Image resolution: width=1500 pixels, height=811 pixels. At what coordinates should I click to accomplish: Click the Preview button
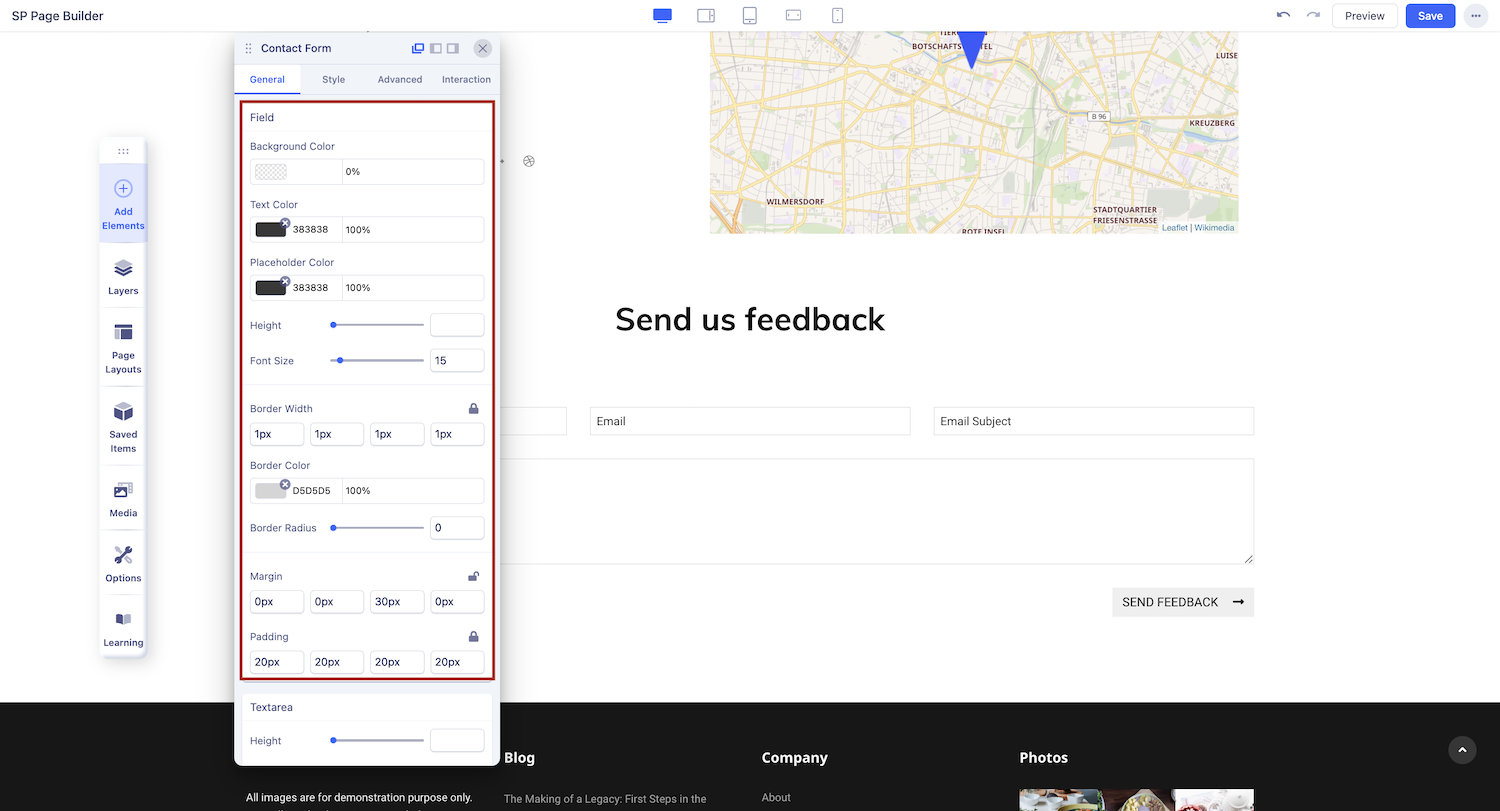click(1364, 16)
